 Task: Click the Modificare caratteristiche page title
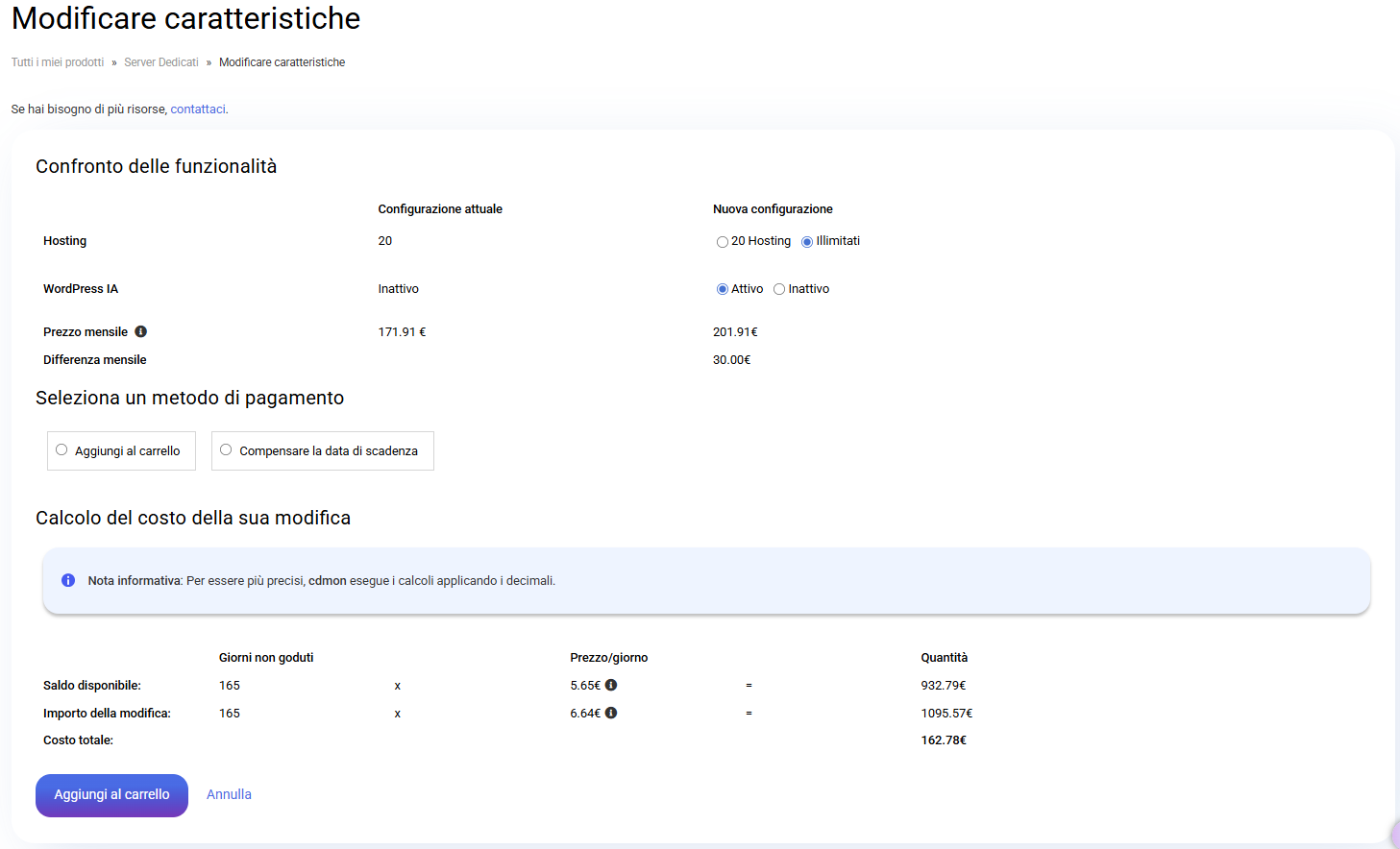point(185,18)
